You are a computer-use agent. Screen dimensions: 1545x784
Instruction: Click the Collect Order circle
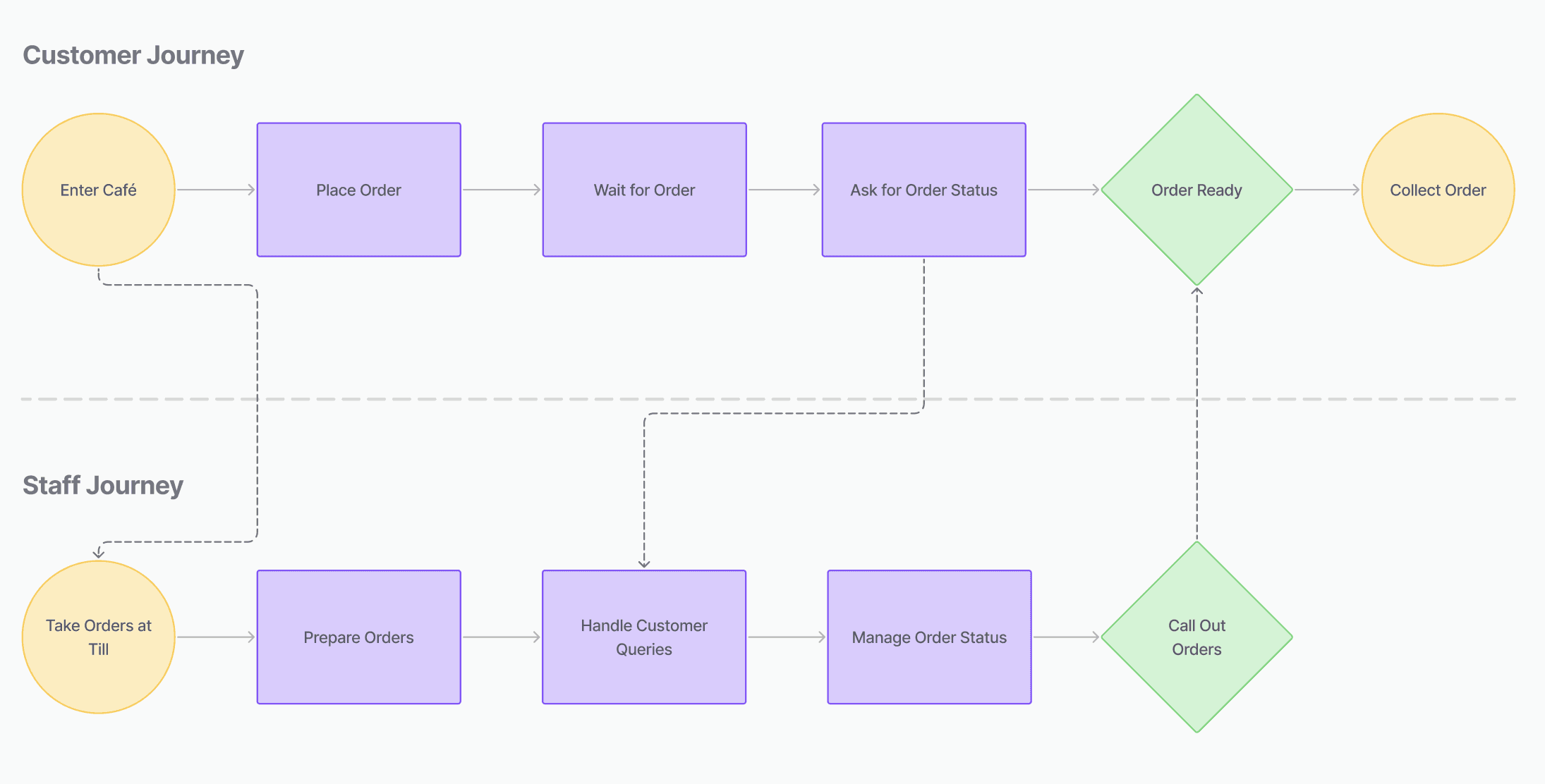click(x=1438, y=190)
